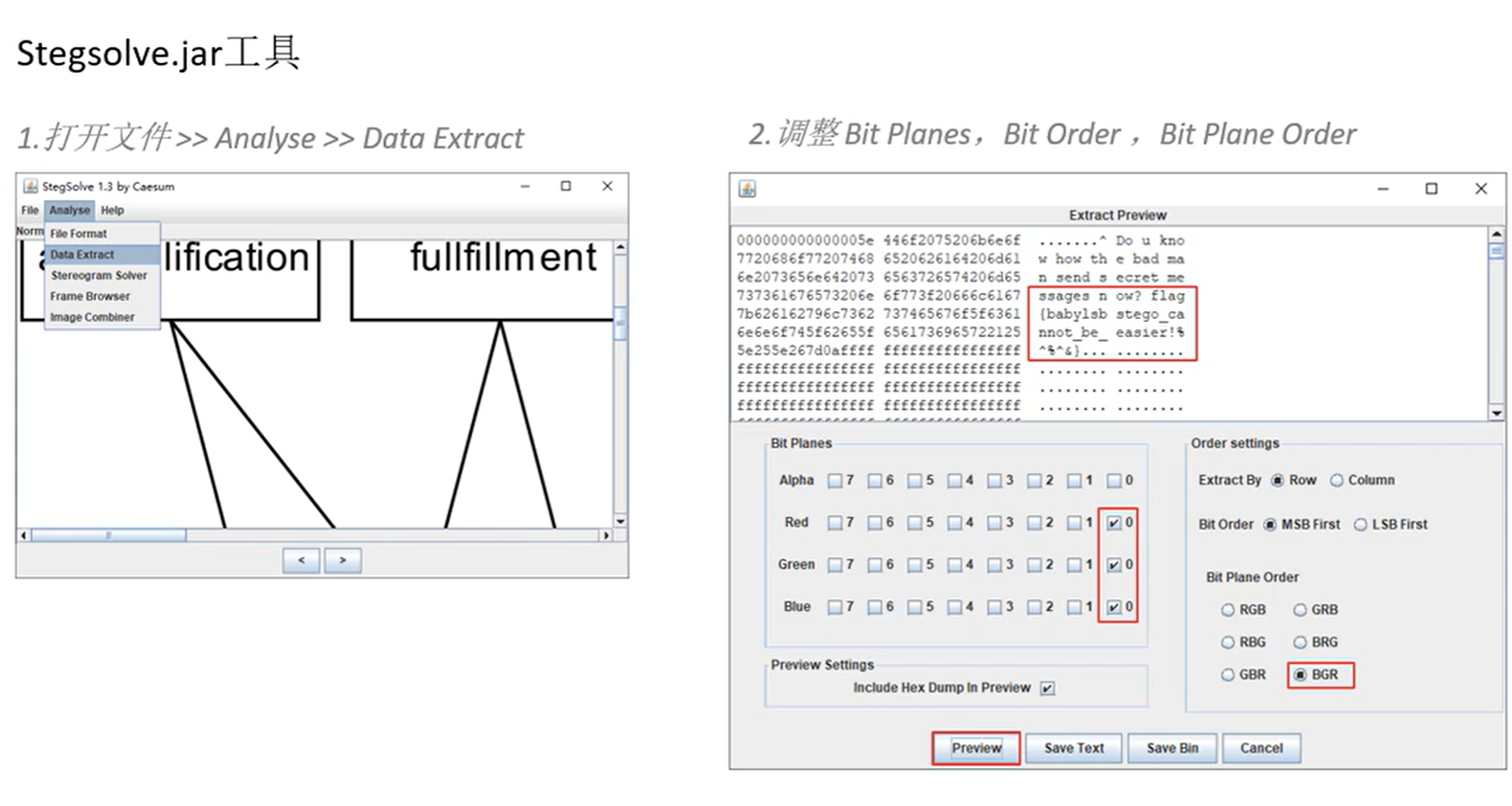The width and height of the screenshot is (1512, 806).
Task: Click Extract Preview scrollbar down arrow
Action: point(1496,413)
